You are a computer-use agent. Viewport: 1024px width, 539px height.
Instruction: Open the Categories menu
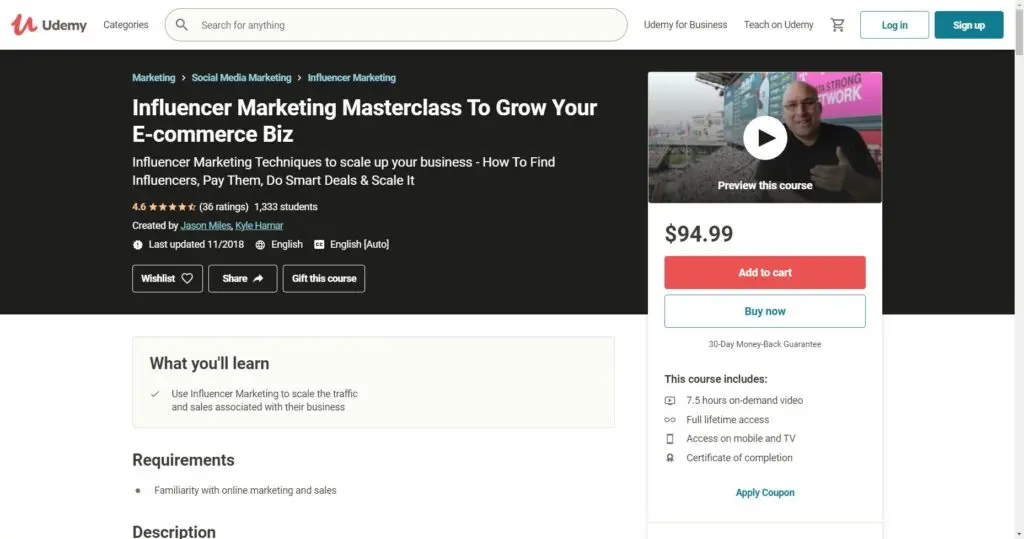click(x=126, y=25)
